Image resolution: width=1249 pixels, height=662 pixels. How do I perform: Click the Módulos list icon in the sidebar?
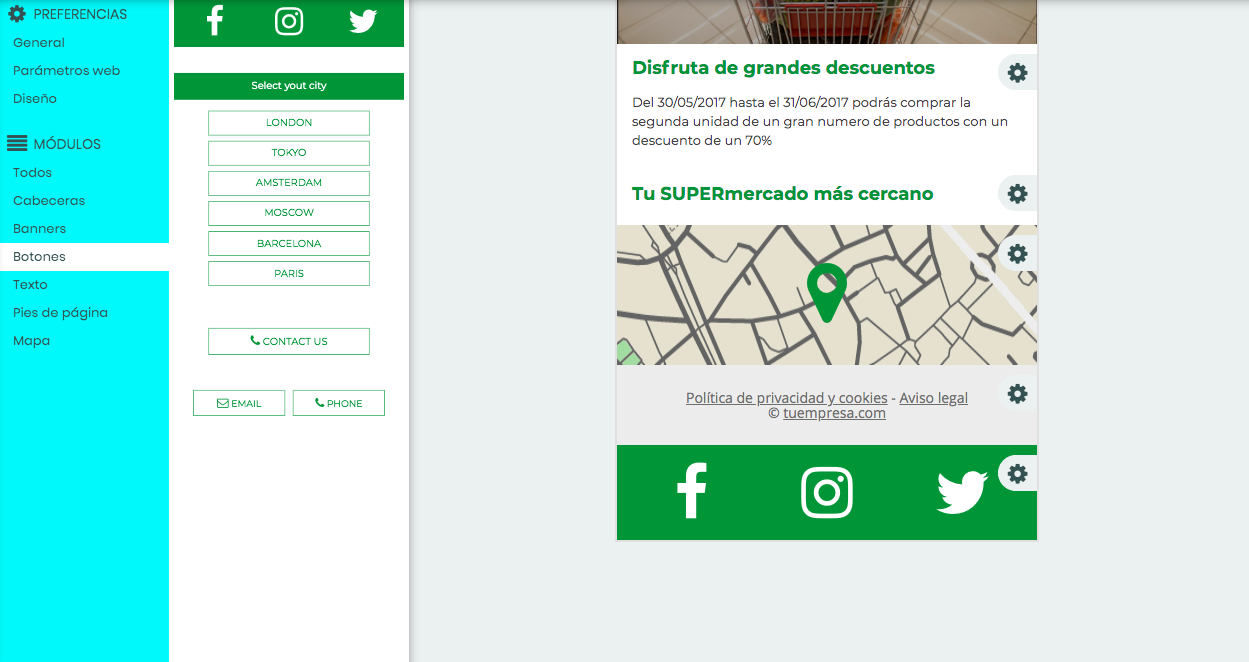click(17, 144)
